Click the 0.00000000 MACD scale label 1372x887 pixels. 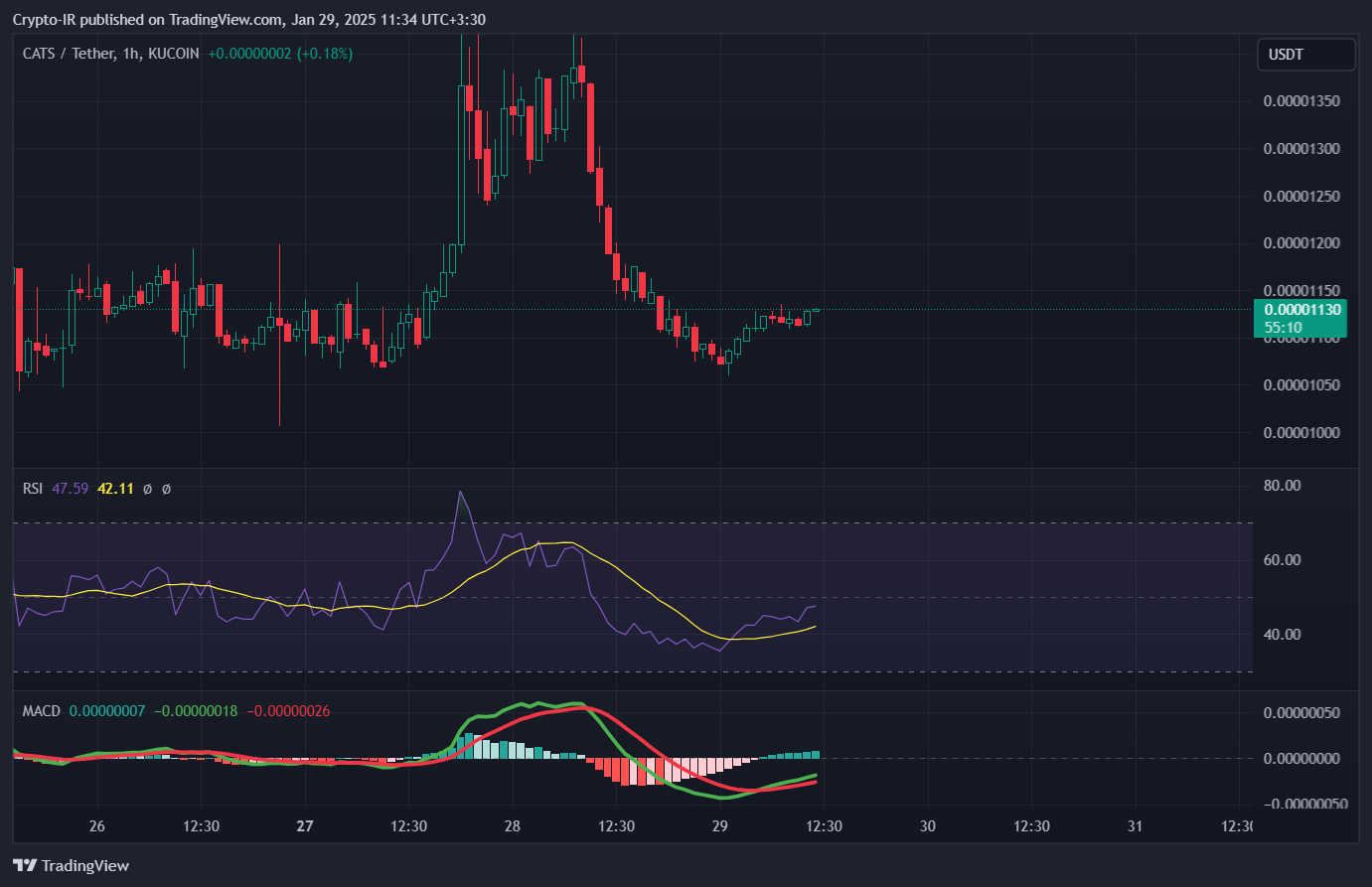click(1301, 759)
